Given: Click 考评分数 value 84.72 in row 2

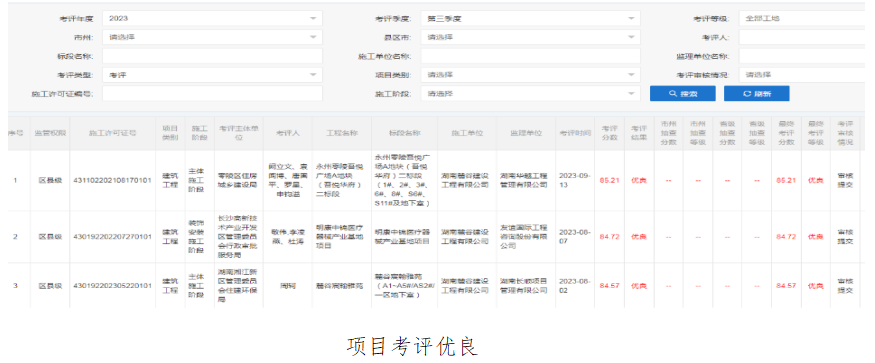Looking at the screenshot, I should (x=610, y=237).
